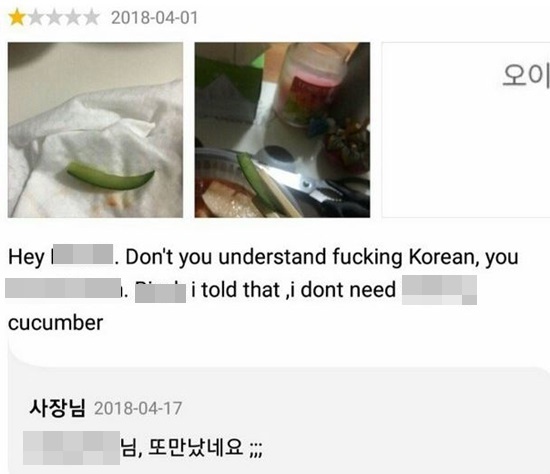This screenshot has width=550, height=474.
Task: Open the scissors and kimchi photo thumbnail
Action: [x=282, y=130]
